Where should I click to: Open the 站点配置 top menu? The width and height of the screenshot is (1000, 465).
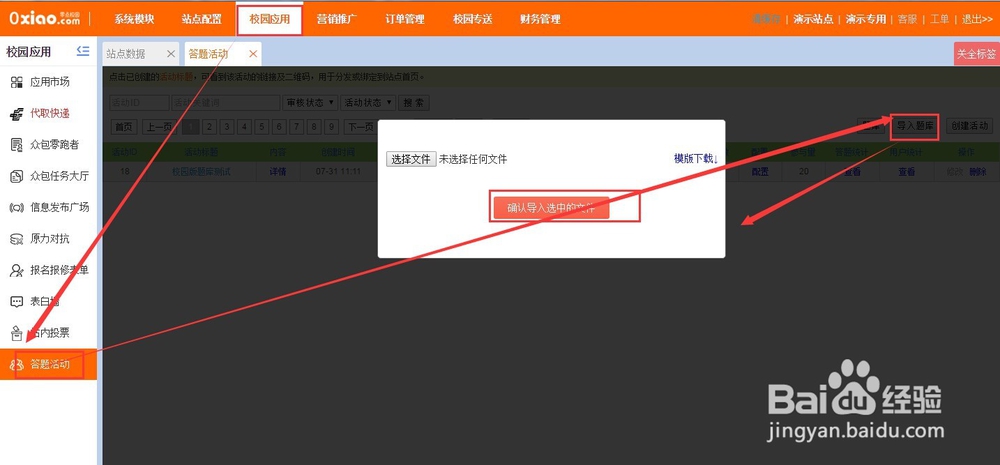(x=202, y=19)
